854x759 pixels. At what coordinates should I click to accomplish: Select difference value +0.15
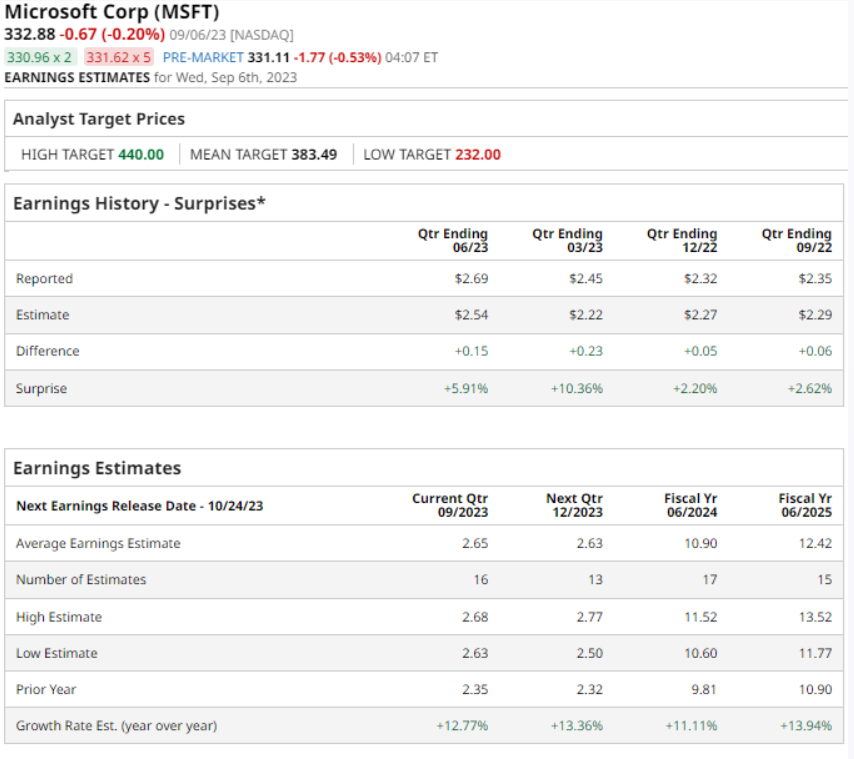point(472,351)
